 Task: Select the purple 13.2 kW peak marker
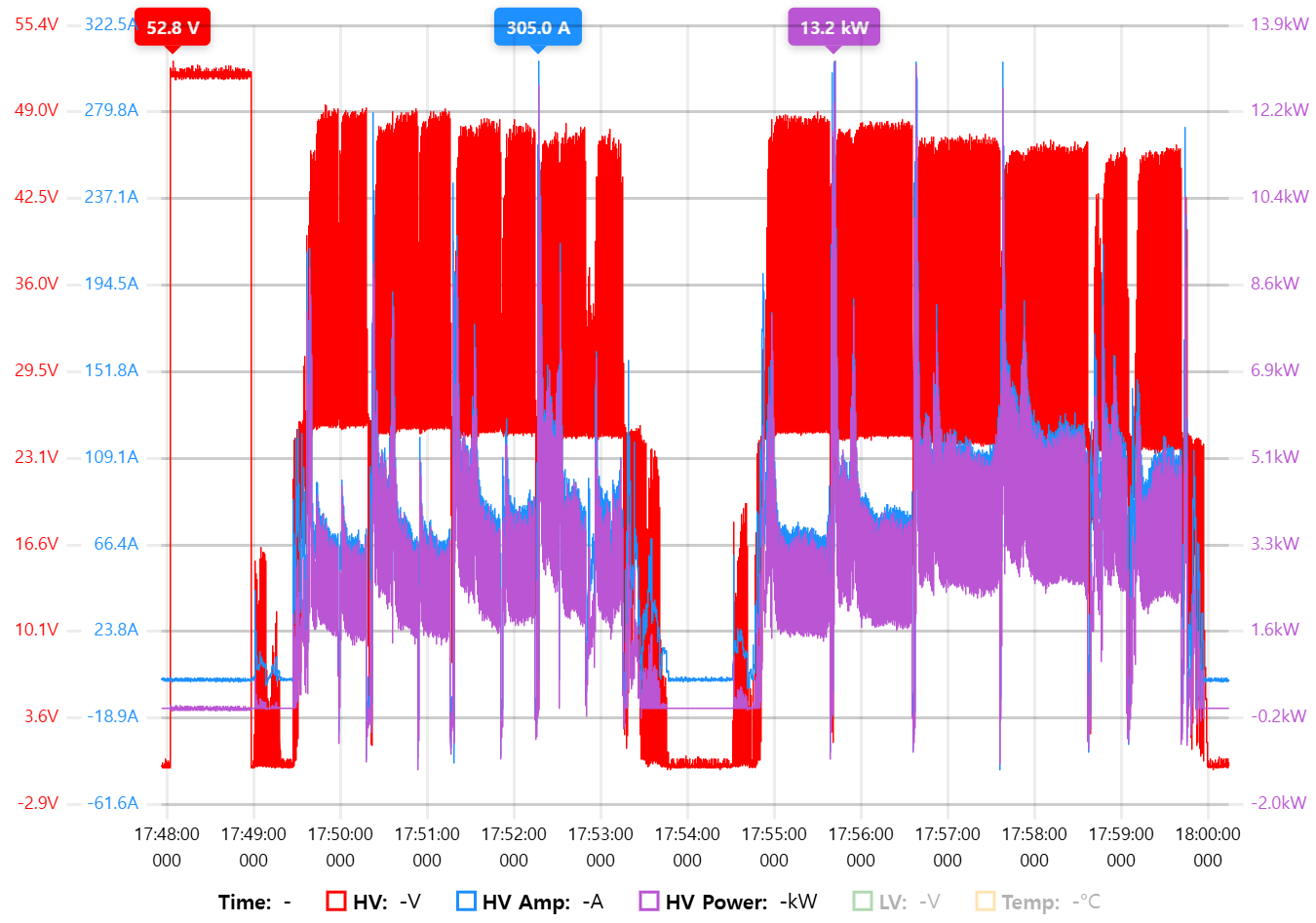point(833,27)
